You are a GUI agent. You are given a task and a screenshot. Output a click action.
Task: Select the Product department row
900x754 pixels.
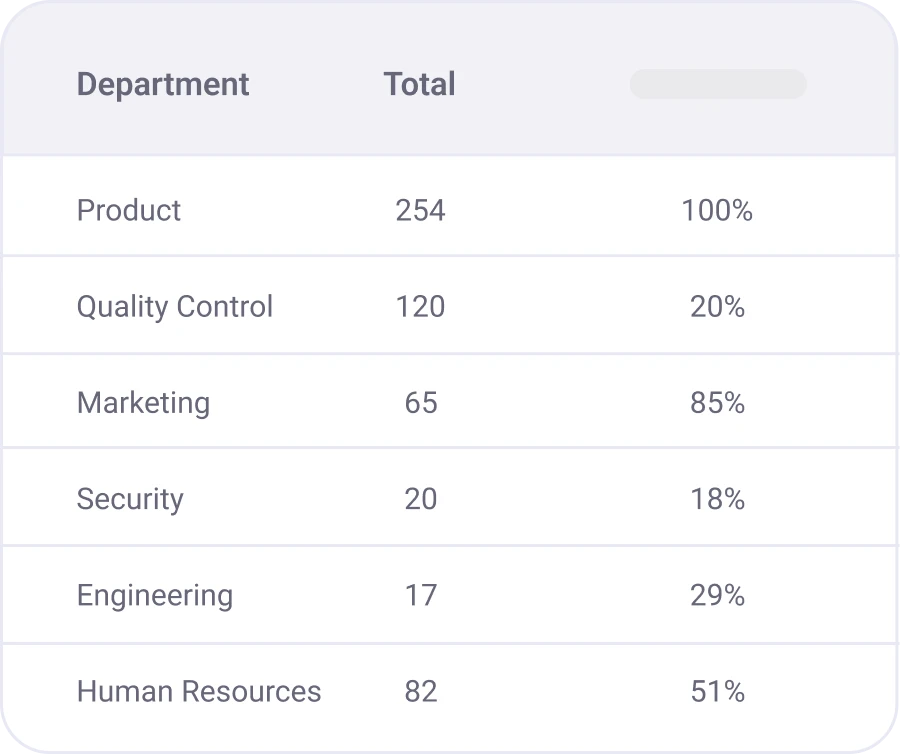(129, 210)
